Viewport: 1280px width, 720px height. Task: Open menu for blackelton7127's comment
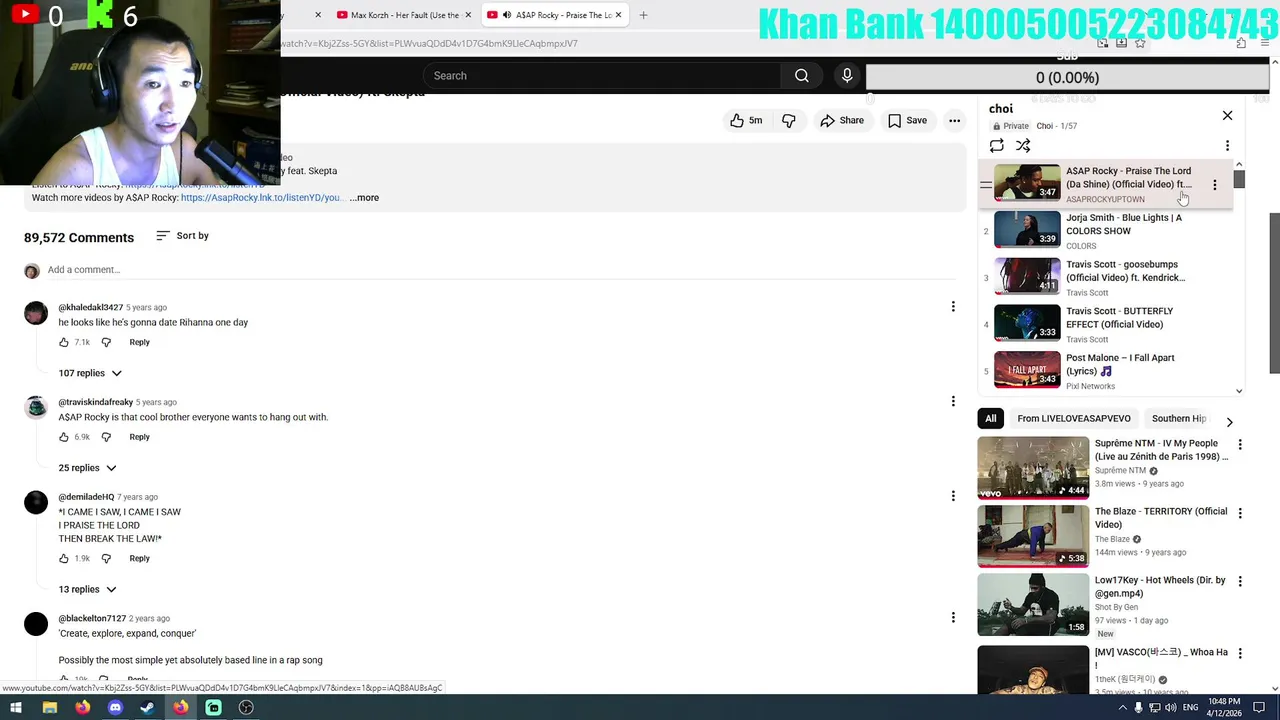point(952,618)
